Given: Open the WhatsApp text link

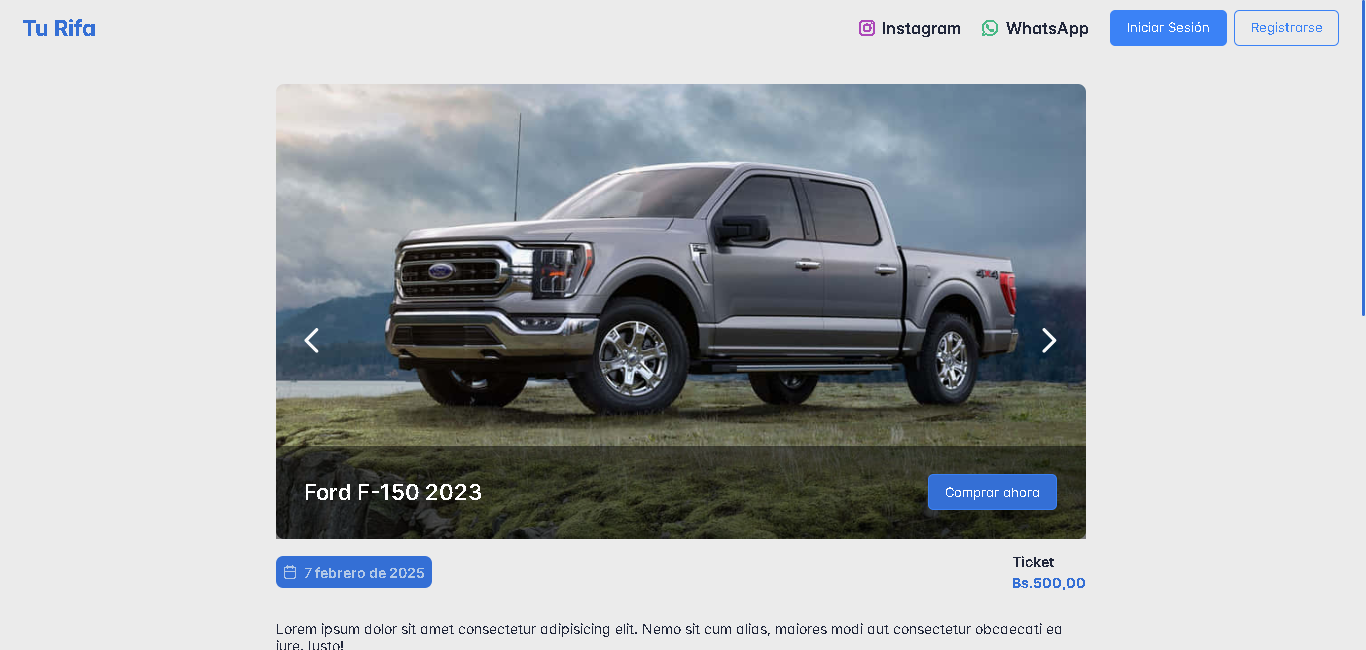Looking at the screenshot, I should coord(1047,28).
